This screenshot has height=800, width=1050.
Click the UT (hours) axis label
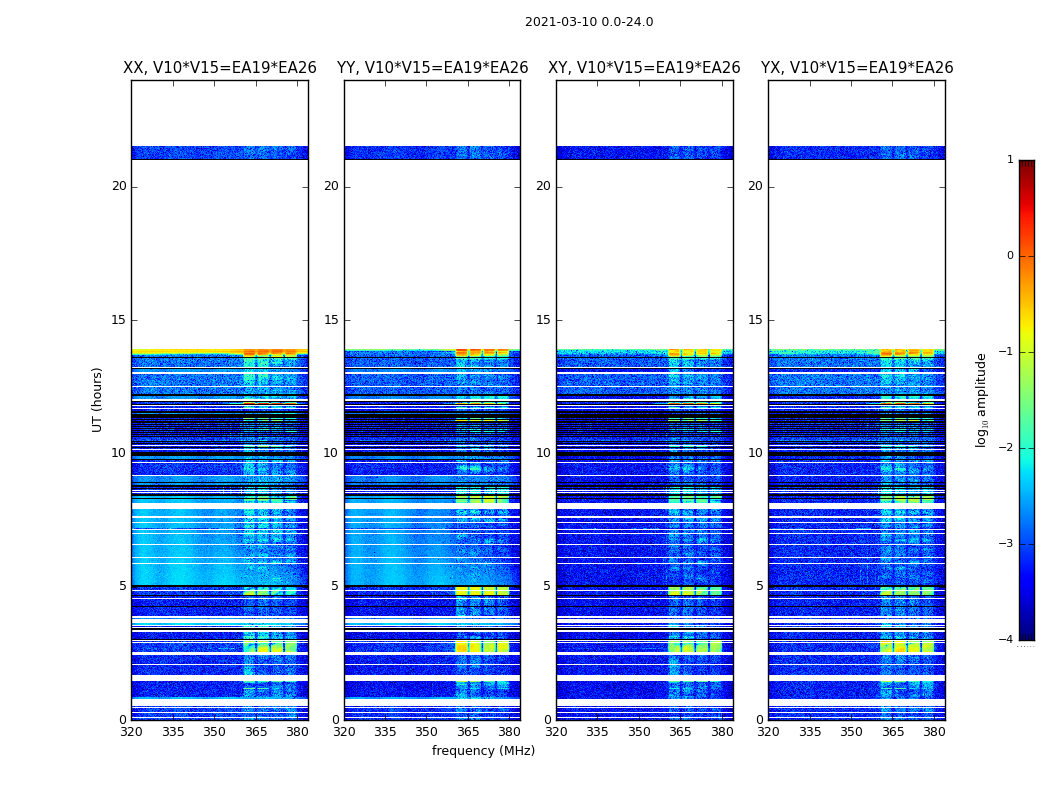pyautogui.click(x=97, y=400)
